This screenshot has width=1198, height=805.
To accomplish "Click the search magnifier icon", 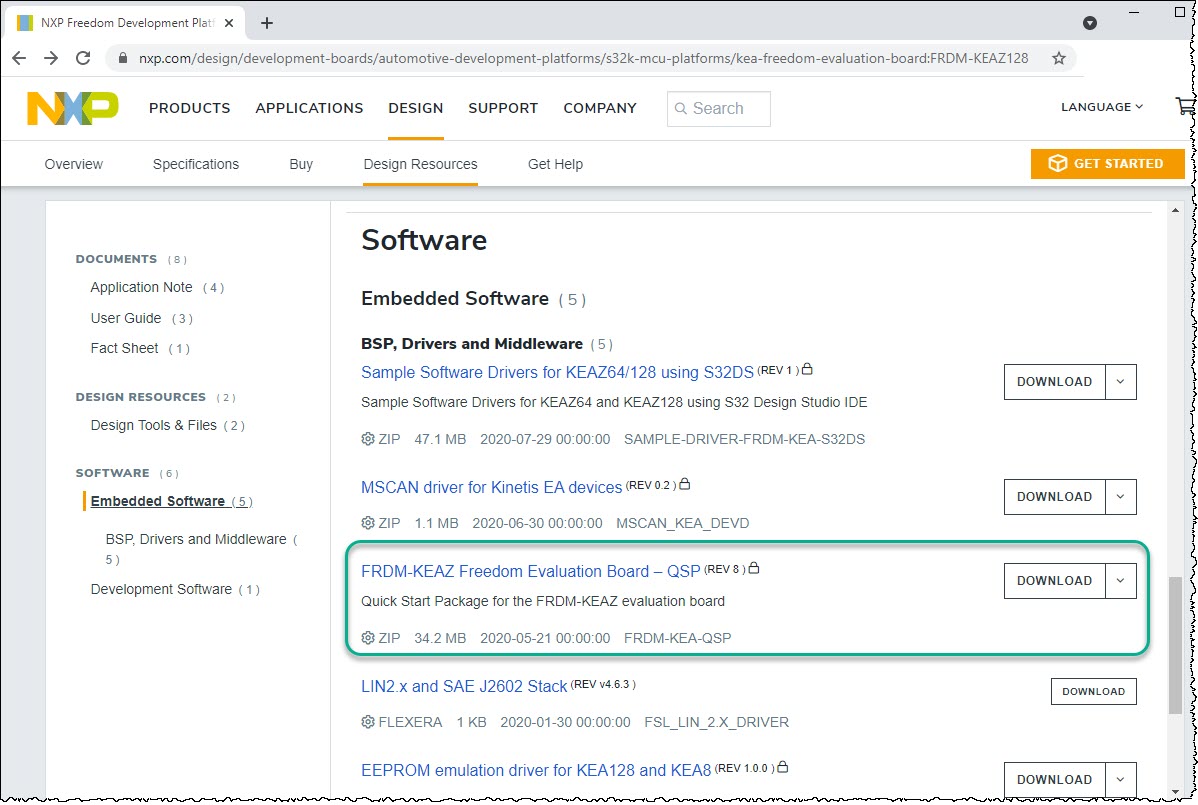I will pyautogui.click(x=681, y=108).
